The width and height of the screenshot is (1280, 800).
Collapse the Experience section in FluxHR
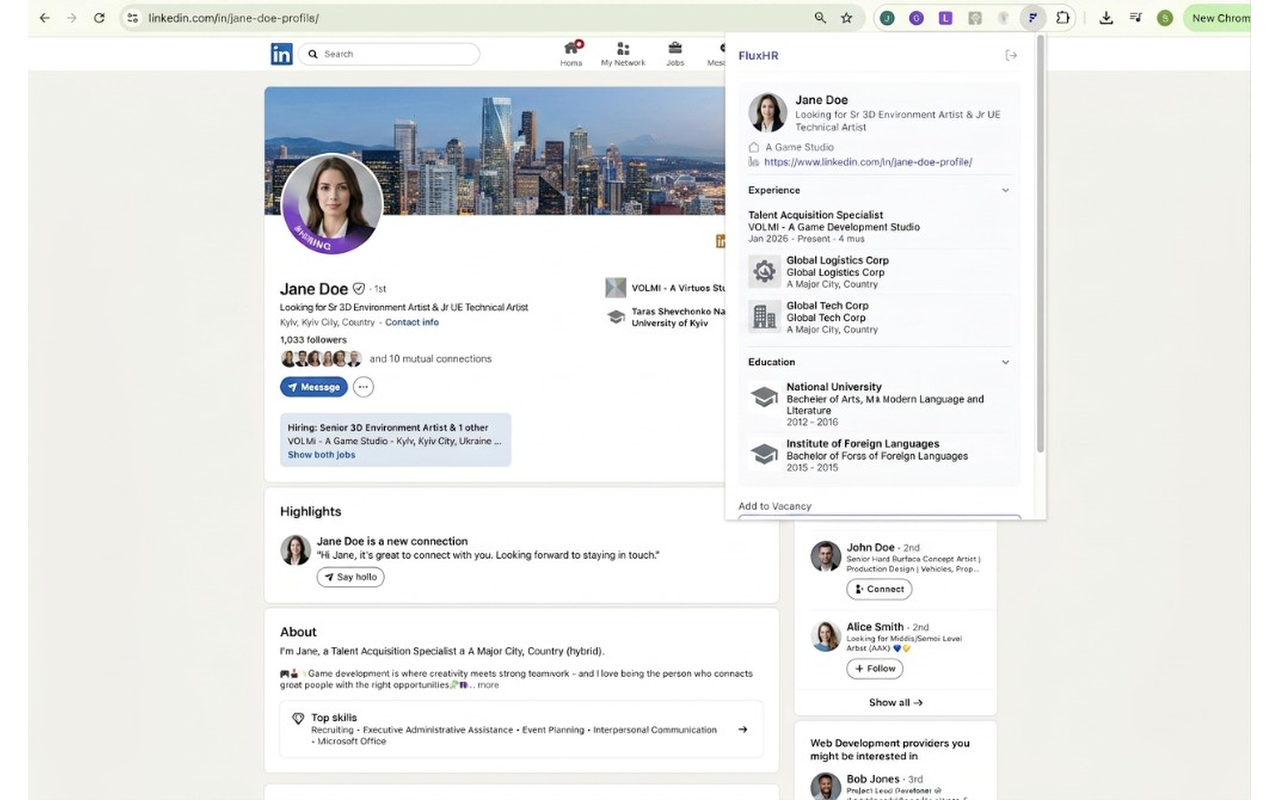[1005, 190]
